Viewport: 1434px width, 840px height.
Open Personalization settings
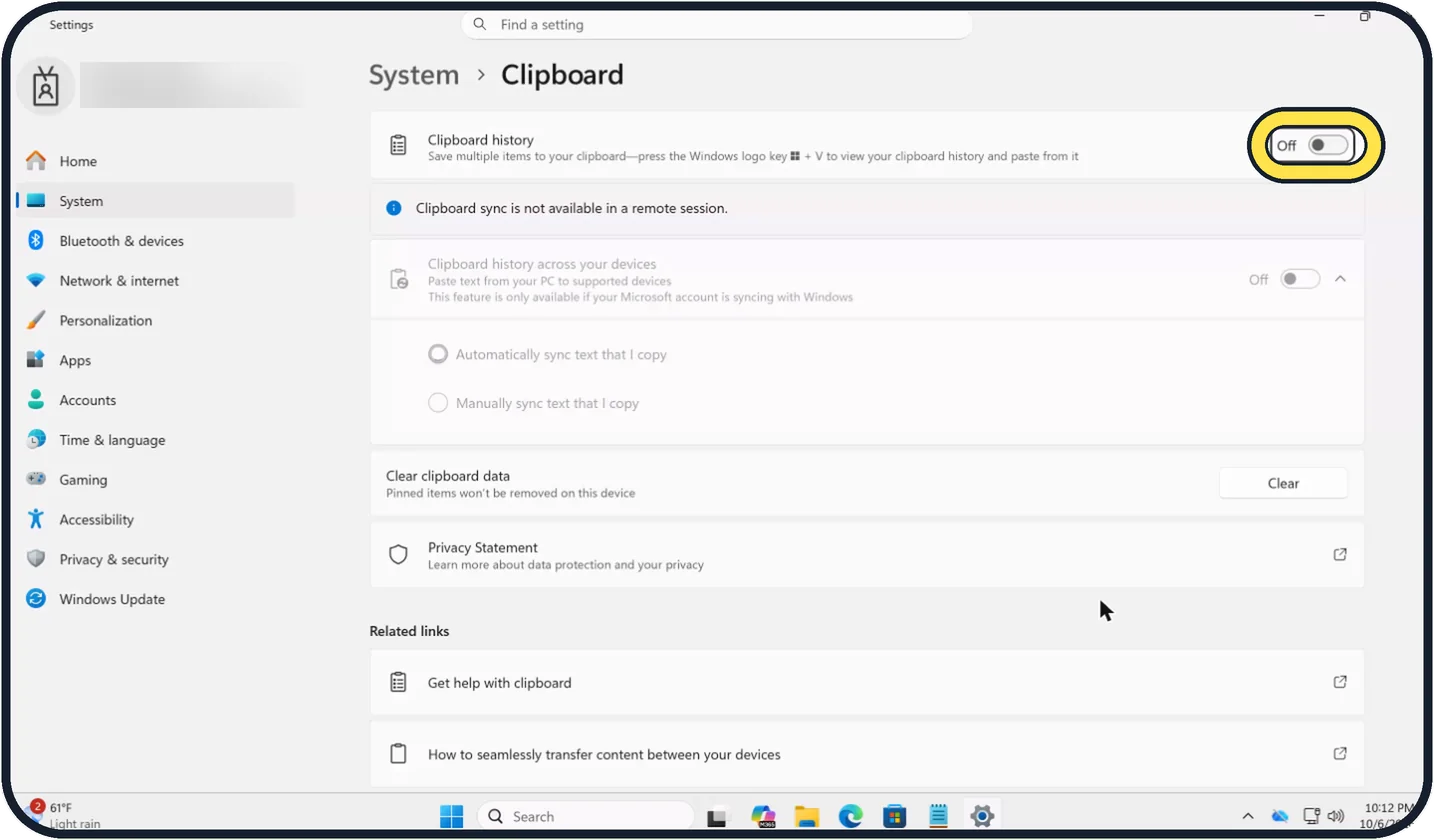[x=155, y=321]
